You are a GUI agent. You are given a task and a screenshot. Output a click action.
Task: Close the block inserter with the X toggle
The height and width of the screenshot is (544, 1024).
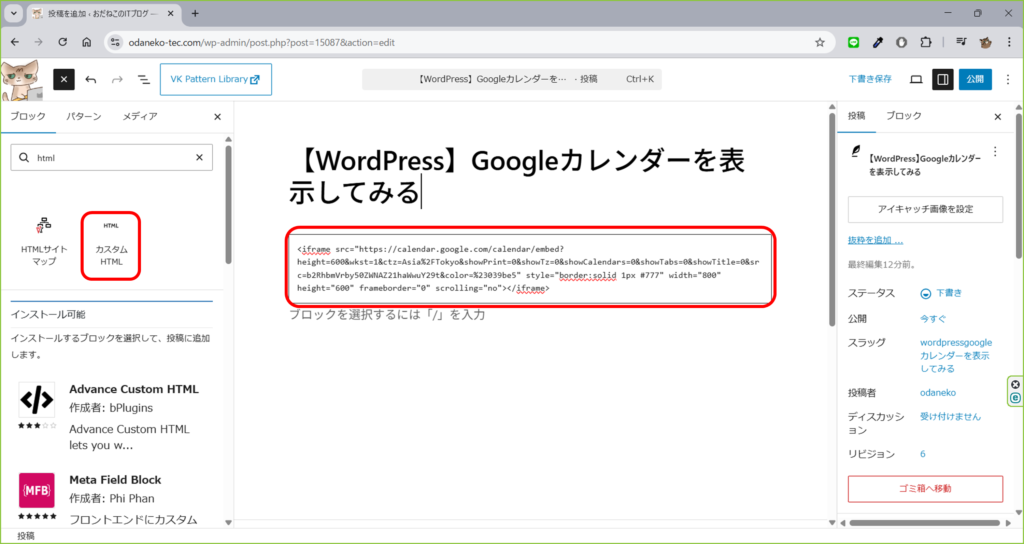pyautogui.click(x=64, y=80)
